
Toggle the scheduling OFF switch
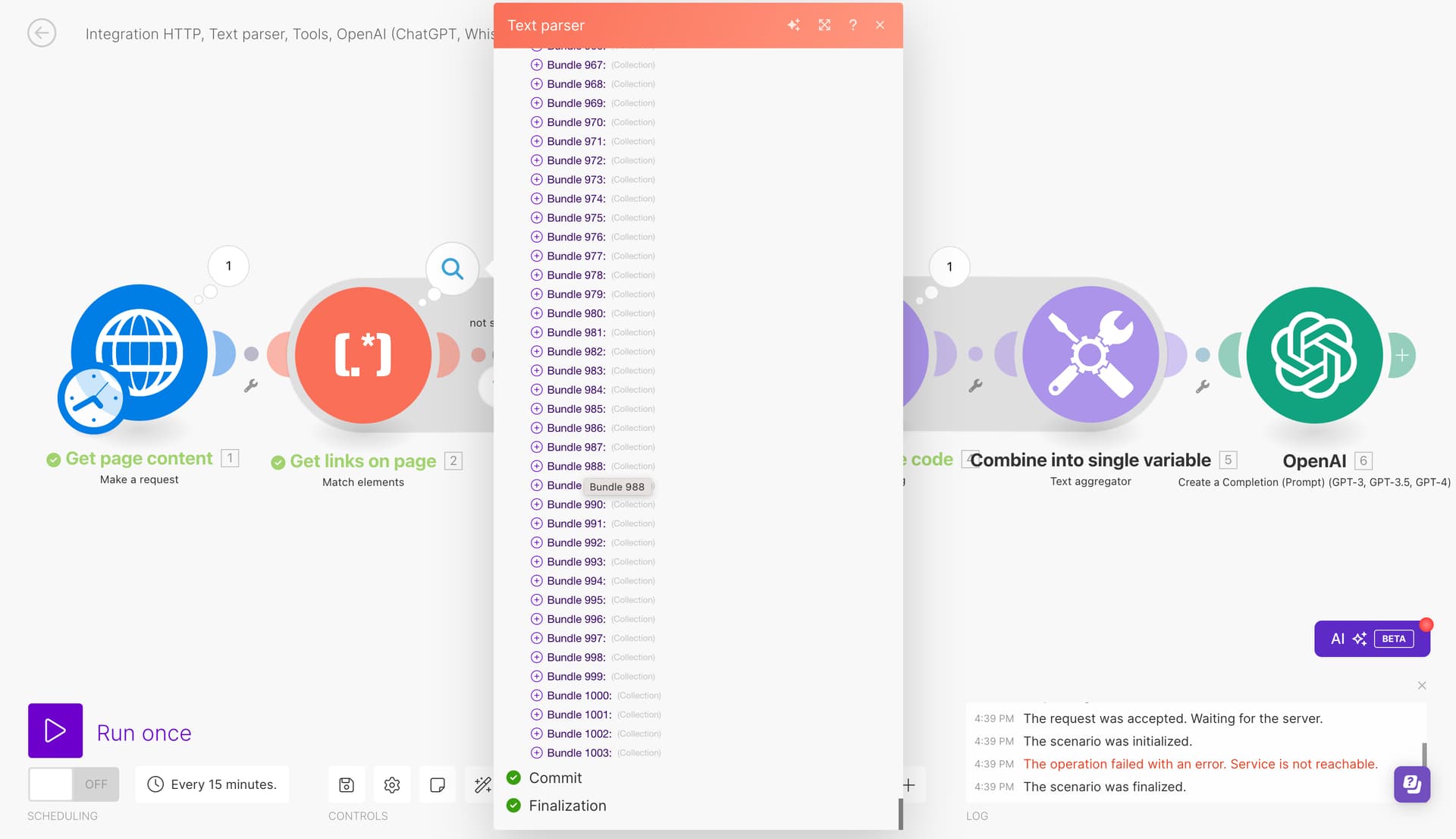tap(74, 784)
